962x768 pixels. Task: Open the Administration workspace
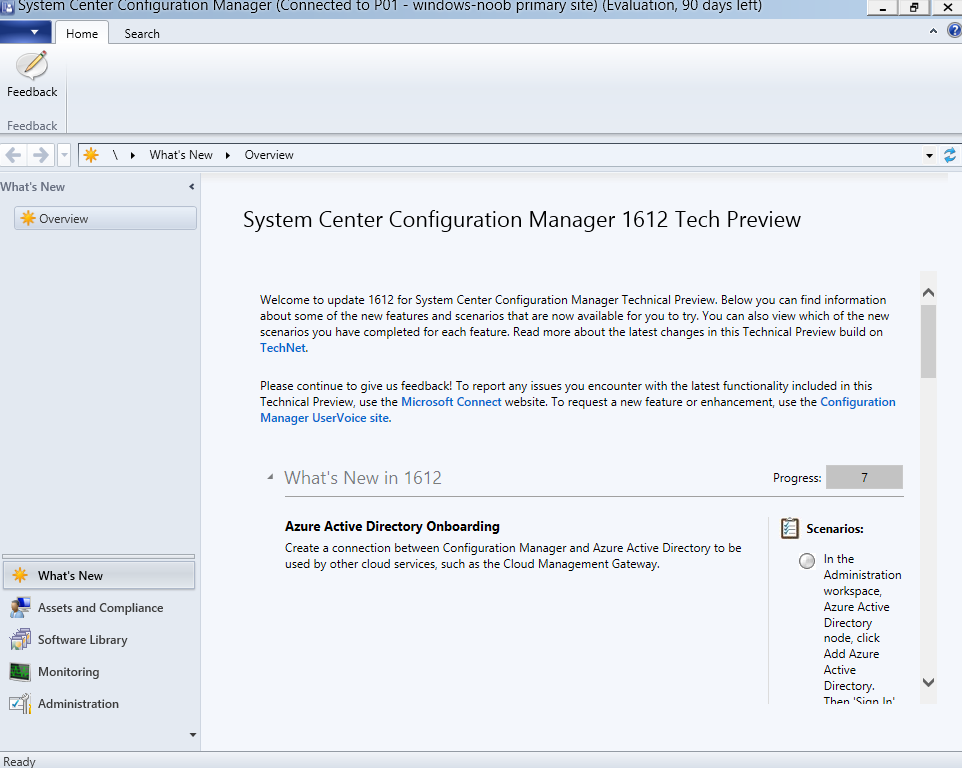click(99, 704)
